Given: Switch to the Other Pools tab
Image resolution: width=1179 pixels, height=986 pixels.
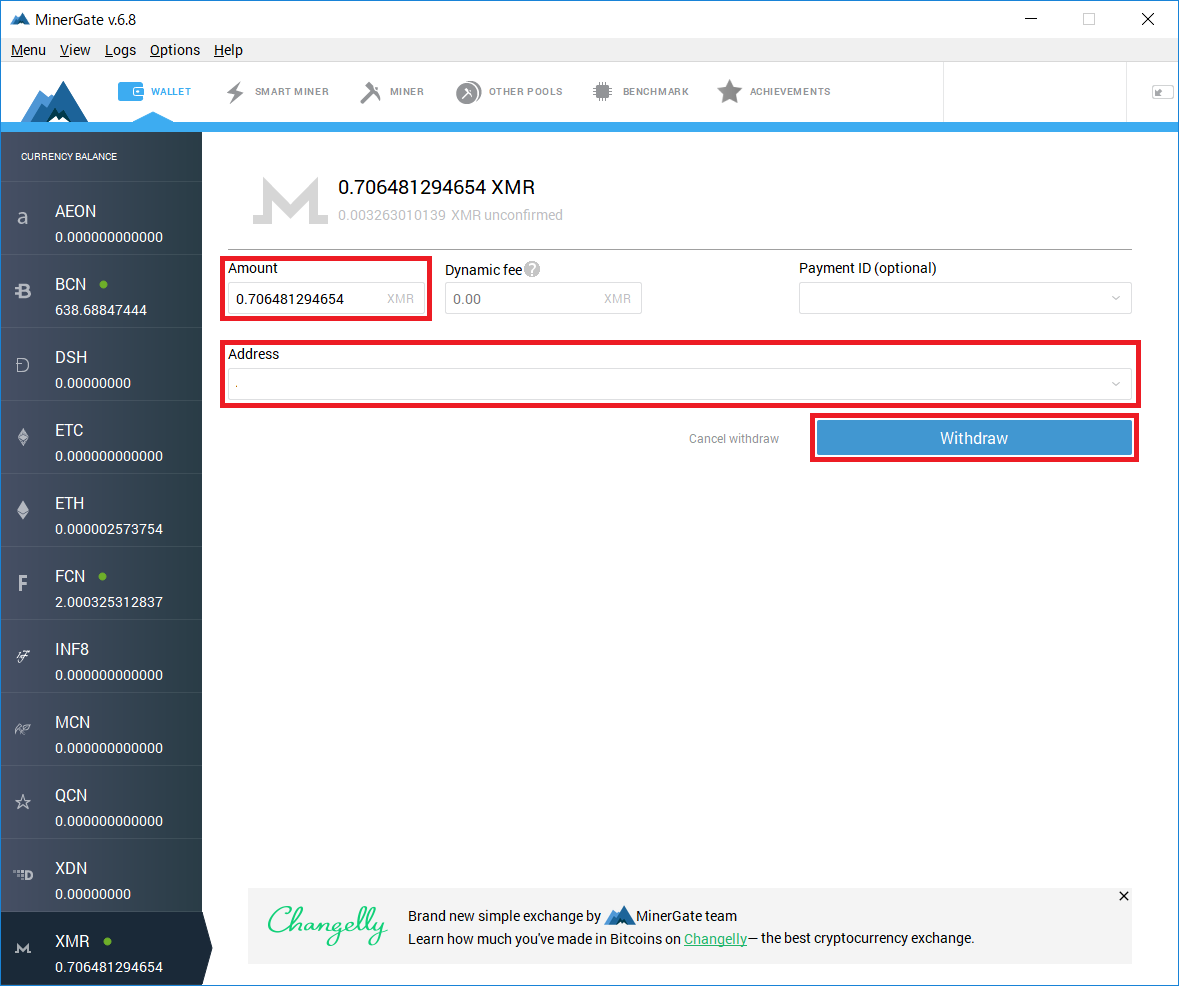Looking at the screenshot, I should click(509, 92).
